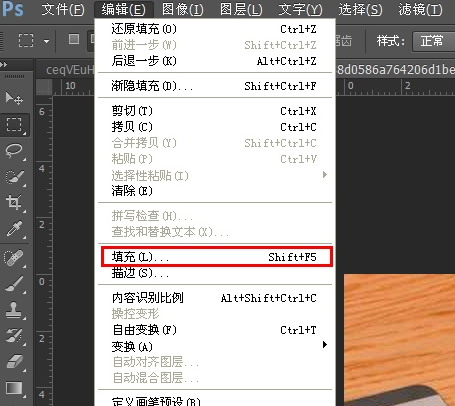Screen dimensions: 455x406
Task: Select the Clone Stamp tool
Action: tap(14, 310)
